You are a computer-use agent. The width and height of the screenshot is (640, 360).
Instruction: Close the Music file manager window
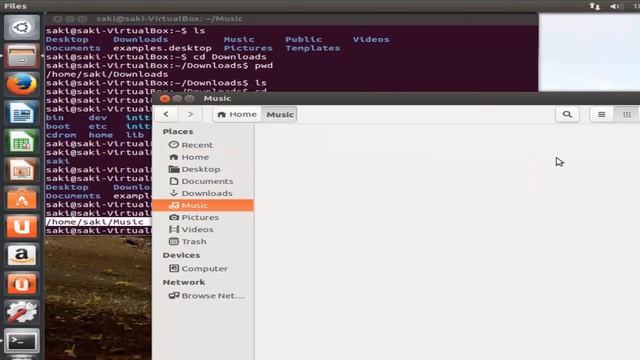(165, 98)
